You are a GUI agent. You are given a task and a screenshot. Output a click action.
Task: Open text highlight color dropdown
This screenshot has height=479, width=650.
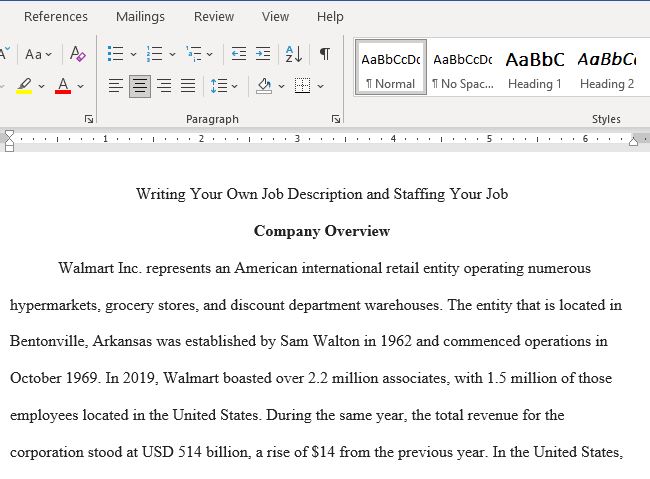coord(41,86)
